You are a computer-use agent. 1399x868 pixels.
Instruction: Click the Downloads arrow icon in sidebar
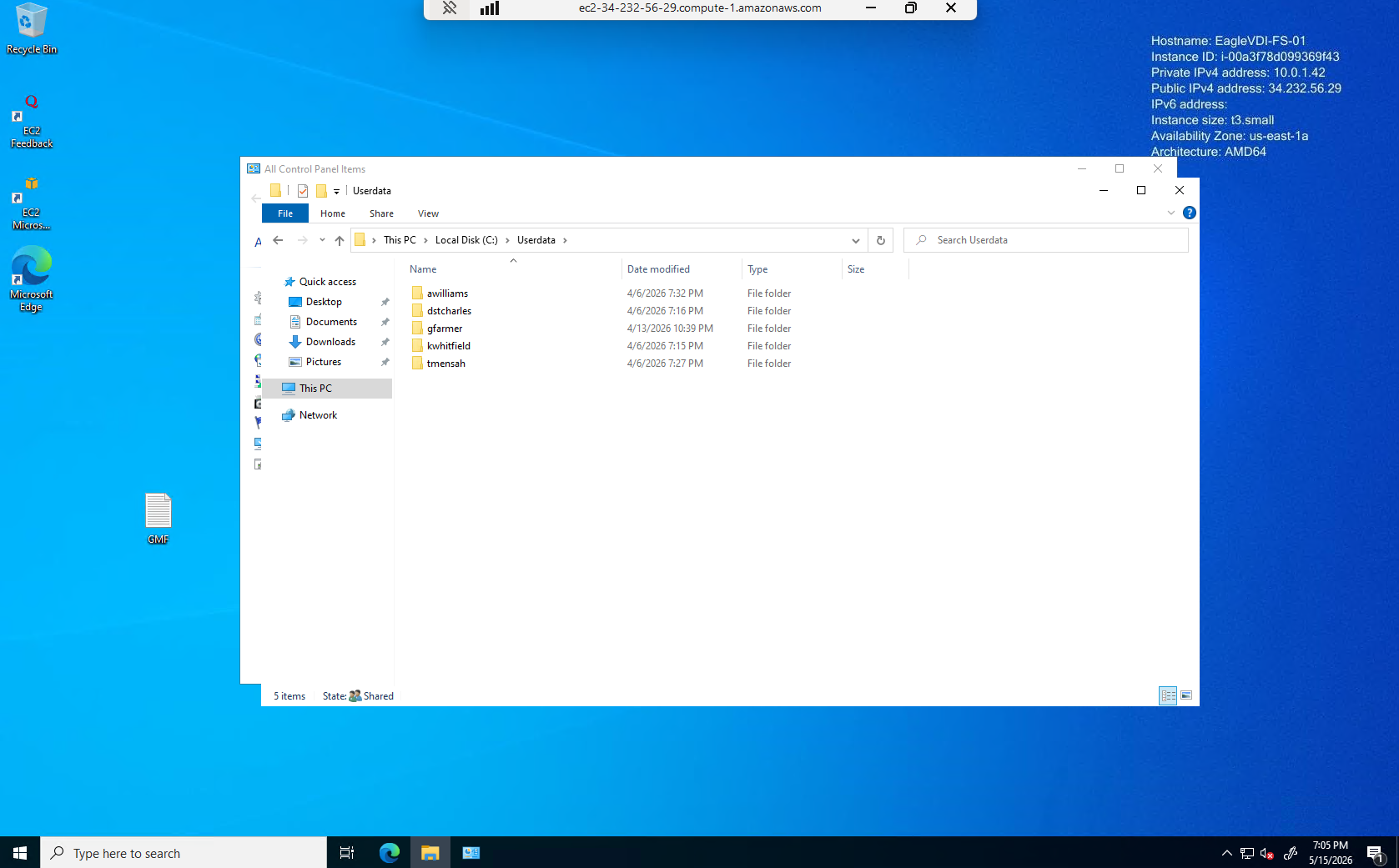click(x=294, y=342)
